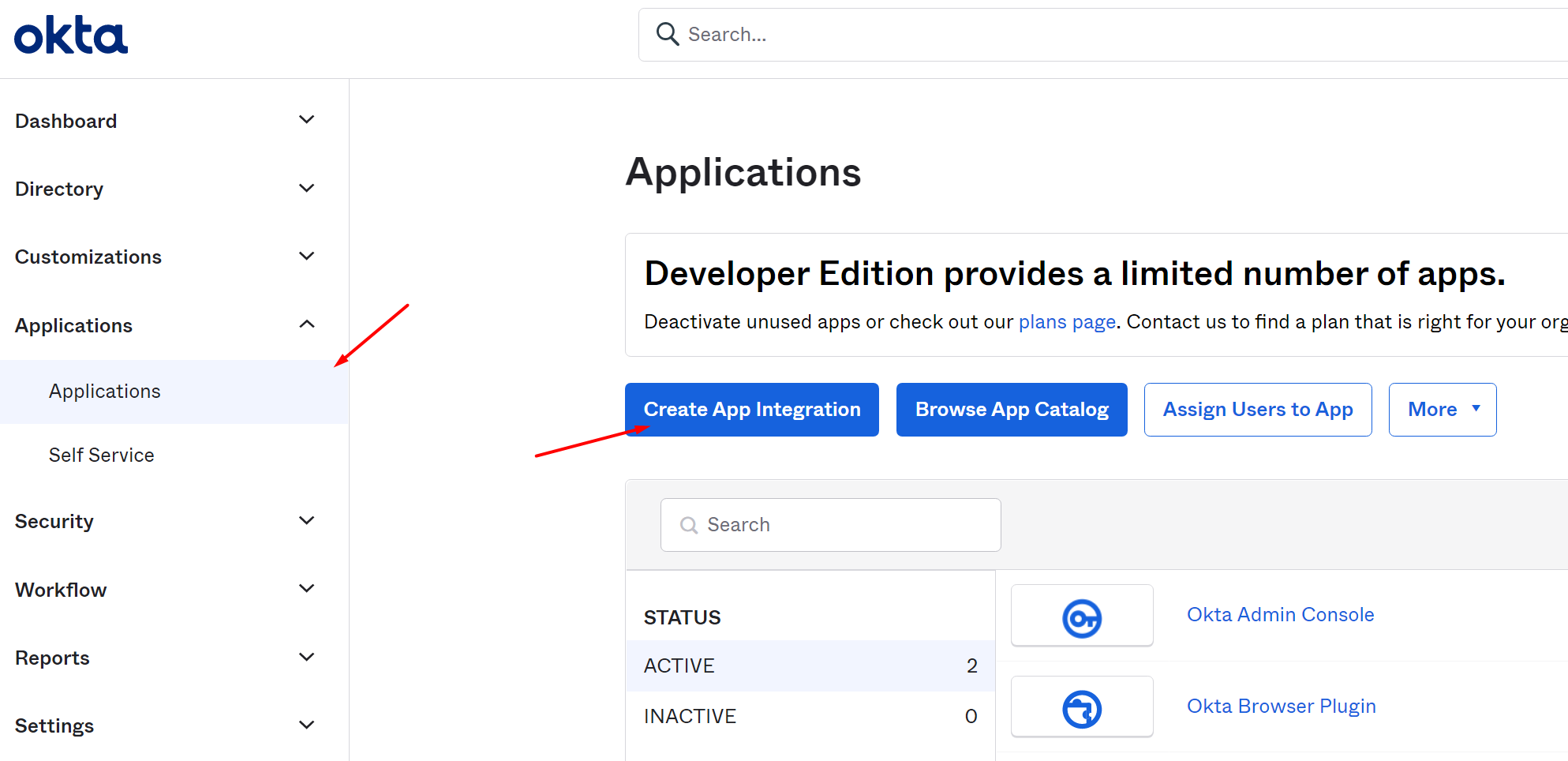
Task: Open Security in the sidebar
Action: coord(54,522)
